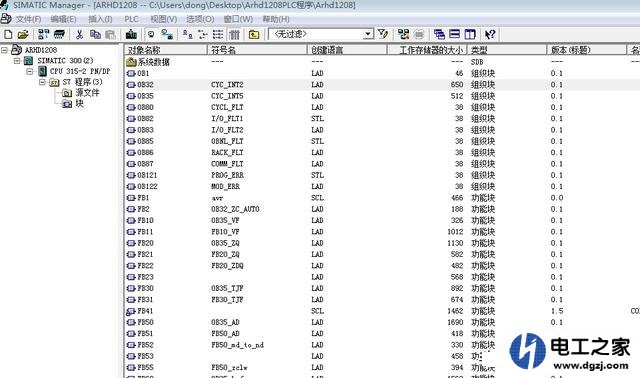
Task: Select SIMATIC 300(2) in tree
Action: click(65, 61)
